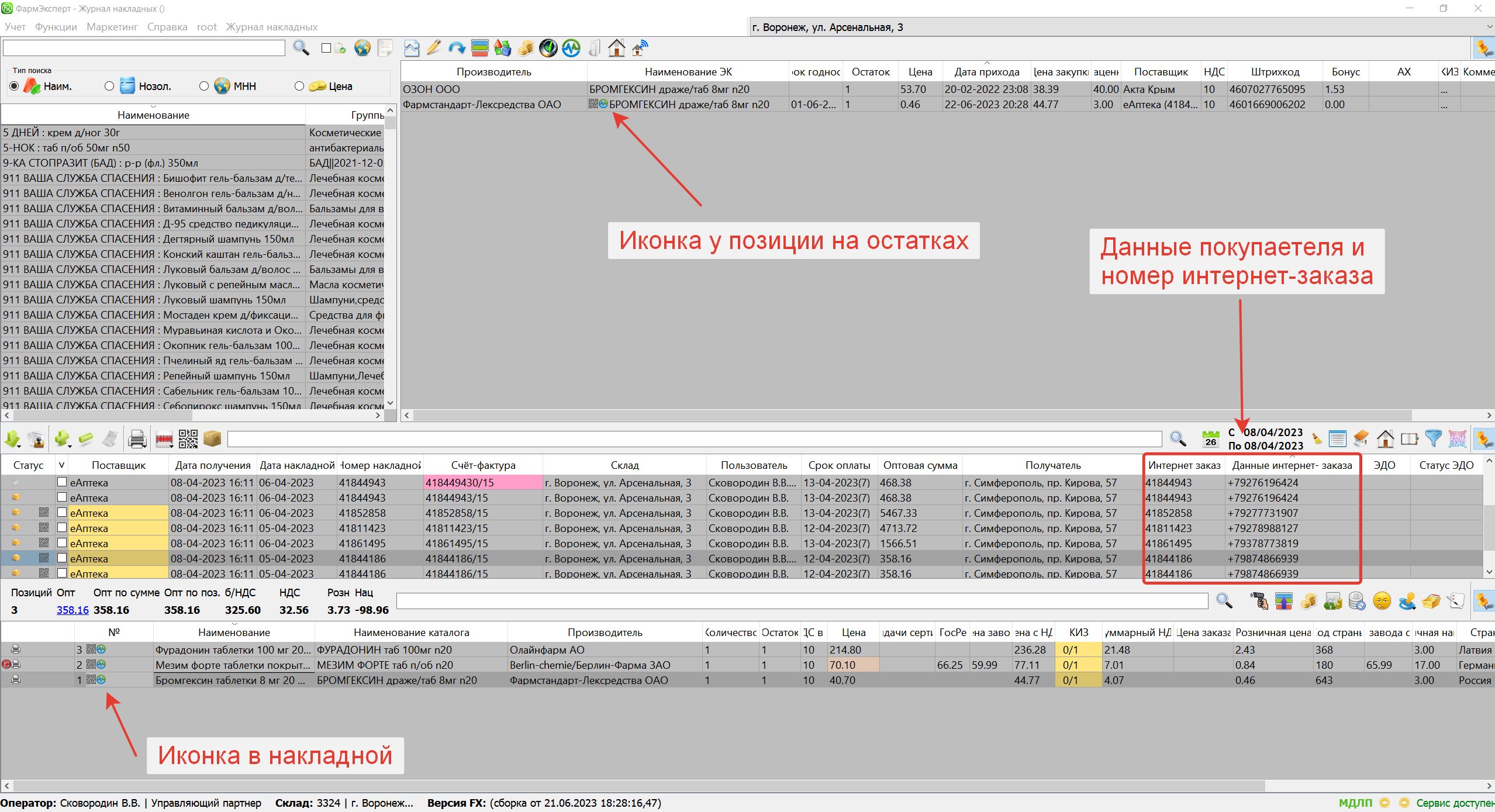
Task: Tick the checkbox in first еАптека row
Action: [62, 482]
